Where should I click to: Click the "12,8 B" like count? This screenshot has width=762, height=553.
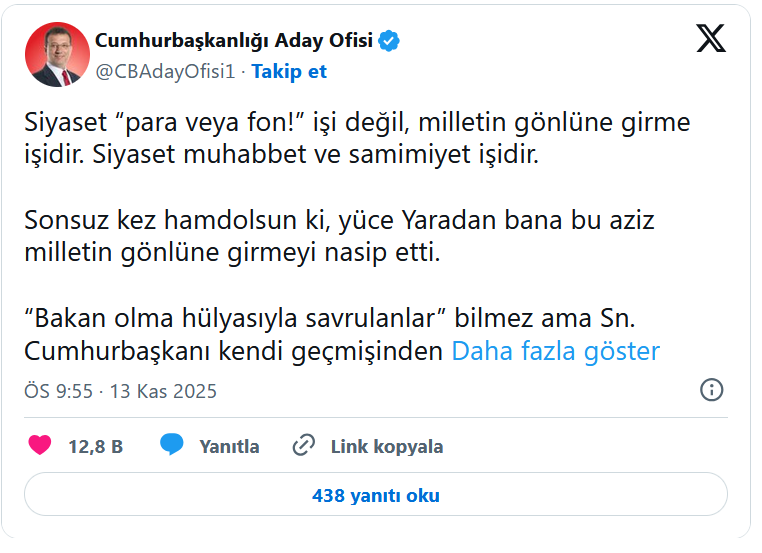[95, 447]
